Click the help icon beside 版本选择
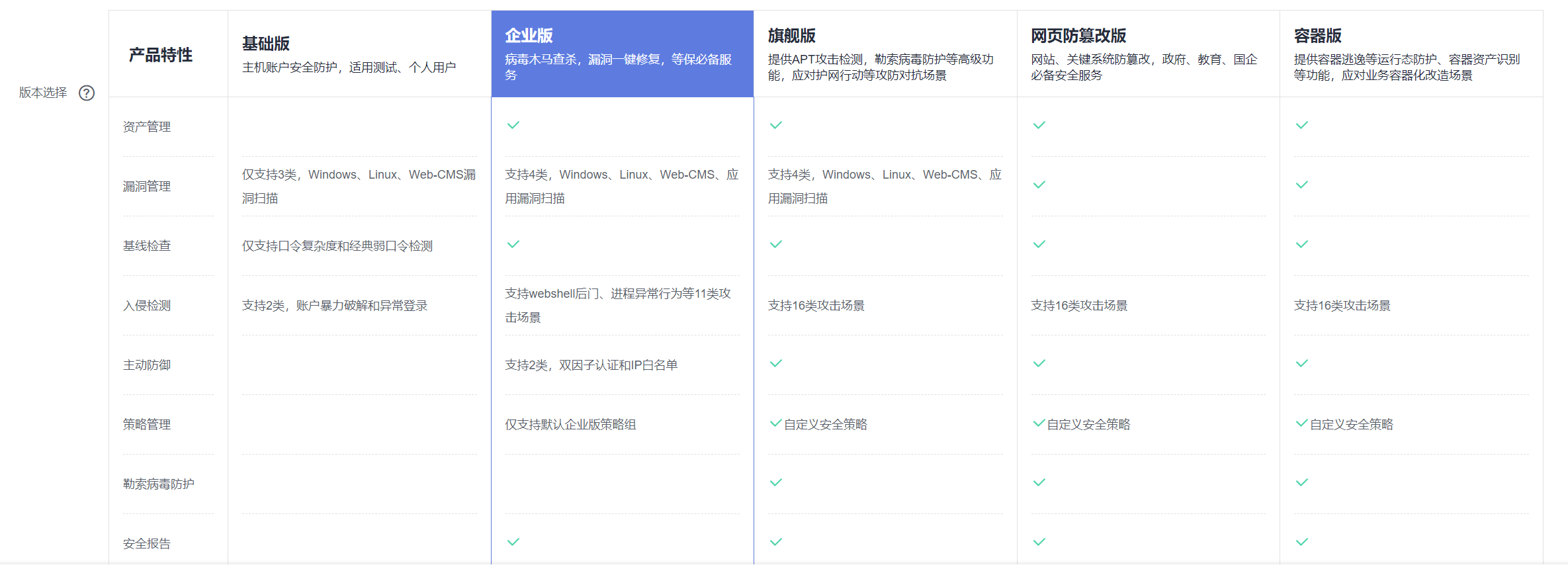 pyautogui.click(x=87, y=93)
